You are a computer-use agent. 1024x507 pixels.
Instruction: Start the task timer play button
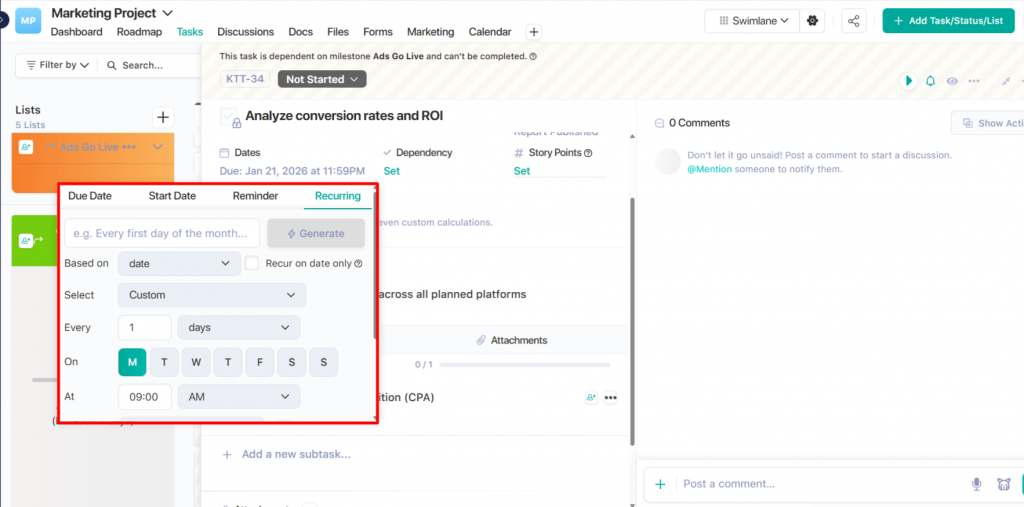point(908,81)
